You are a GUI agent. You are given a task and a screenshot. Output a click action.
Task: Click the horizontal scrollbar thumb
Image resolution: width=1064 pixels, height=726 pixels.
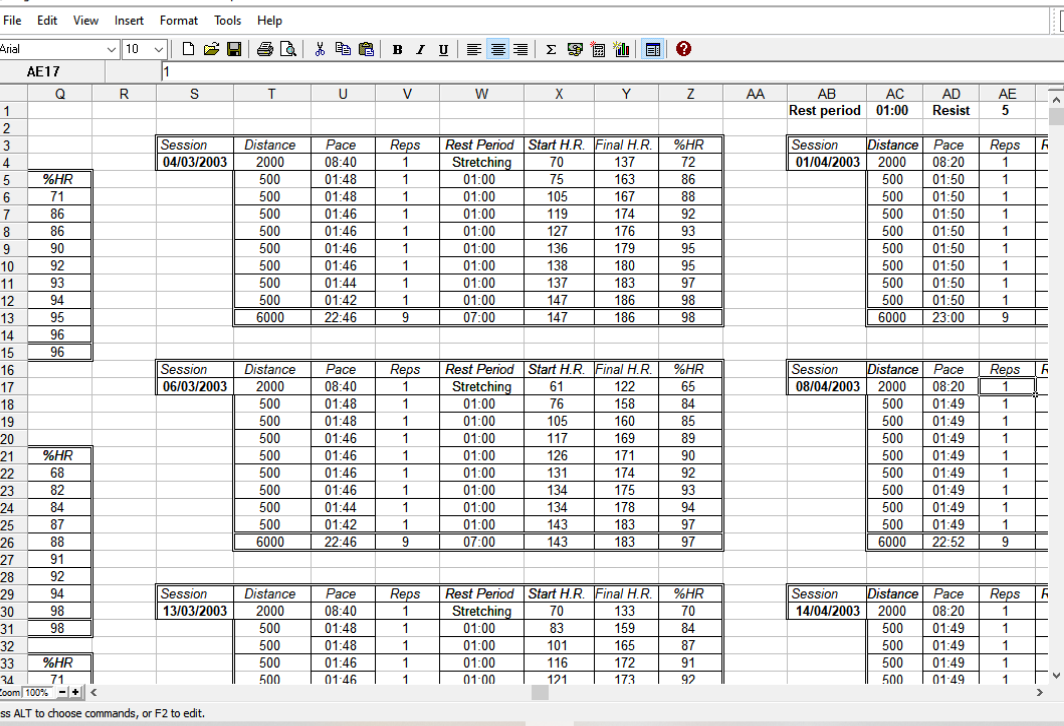[540, 692]
